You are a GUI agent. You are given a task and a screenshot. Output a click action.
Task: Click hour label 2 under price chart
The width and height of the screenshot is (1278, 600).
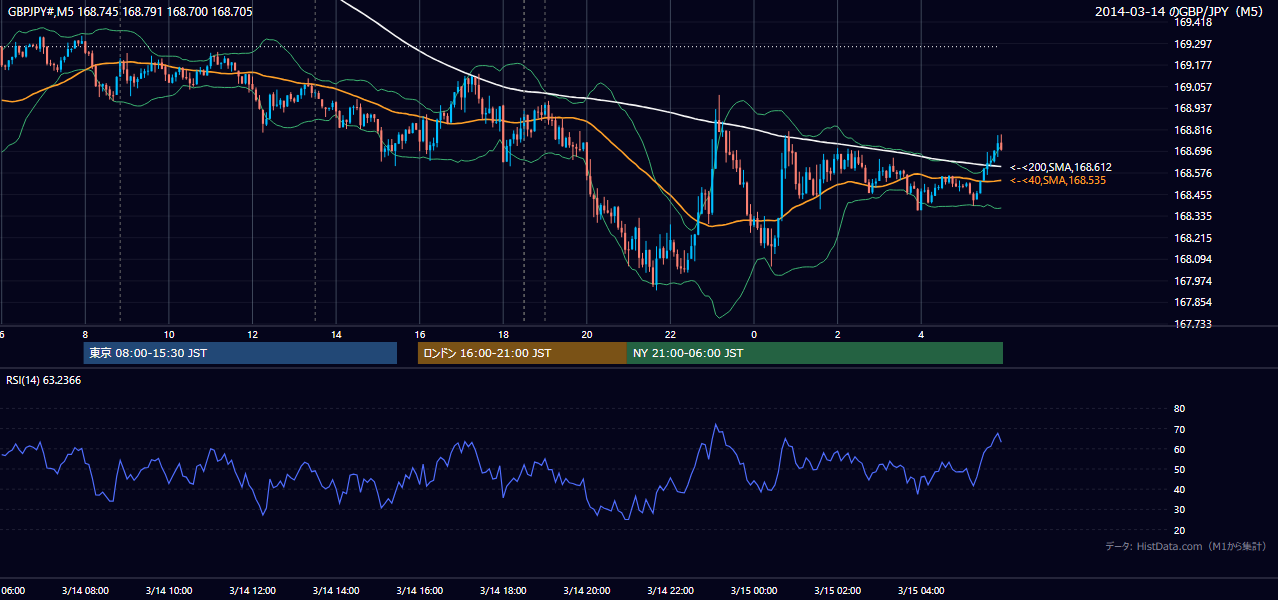pos(838,334)
